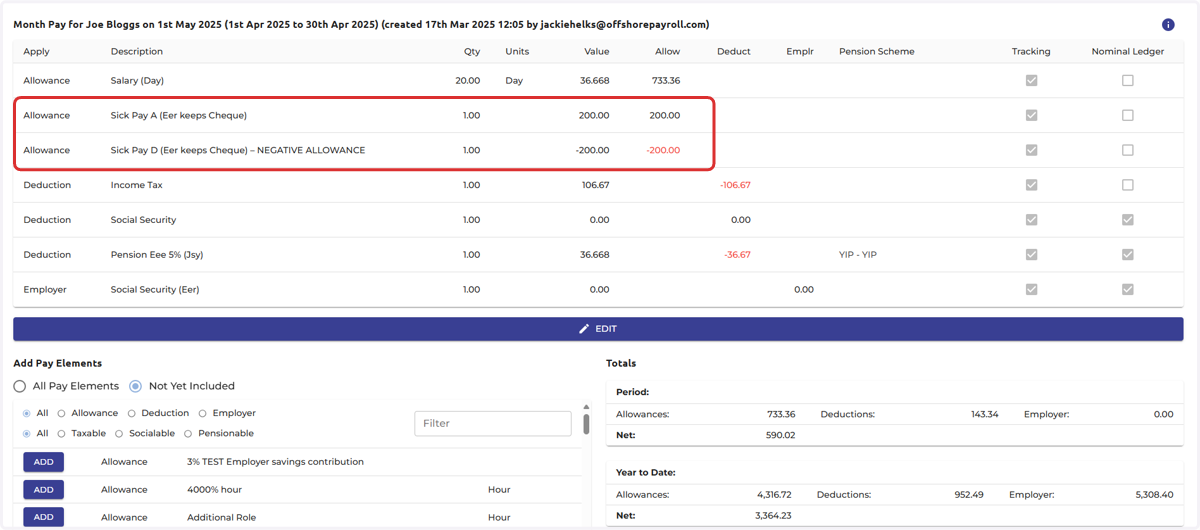Click the Pension Eee 5% (Jsy) description
Screen dimensions: 1200x530
157,255
